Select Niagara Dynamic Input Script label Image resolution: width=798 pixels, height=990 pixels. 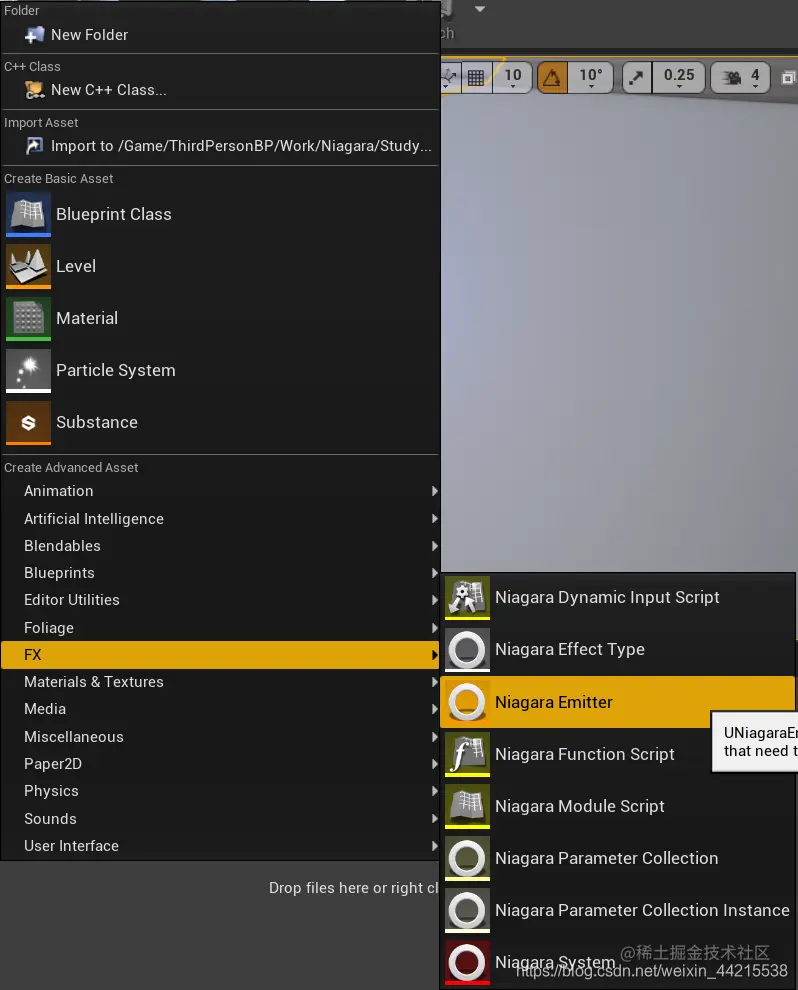607,598
